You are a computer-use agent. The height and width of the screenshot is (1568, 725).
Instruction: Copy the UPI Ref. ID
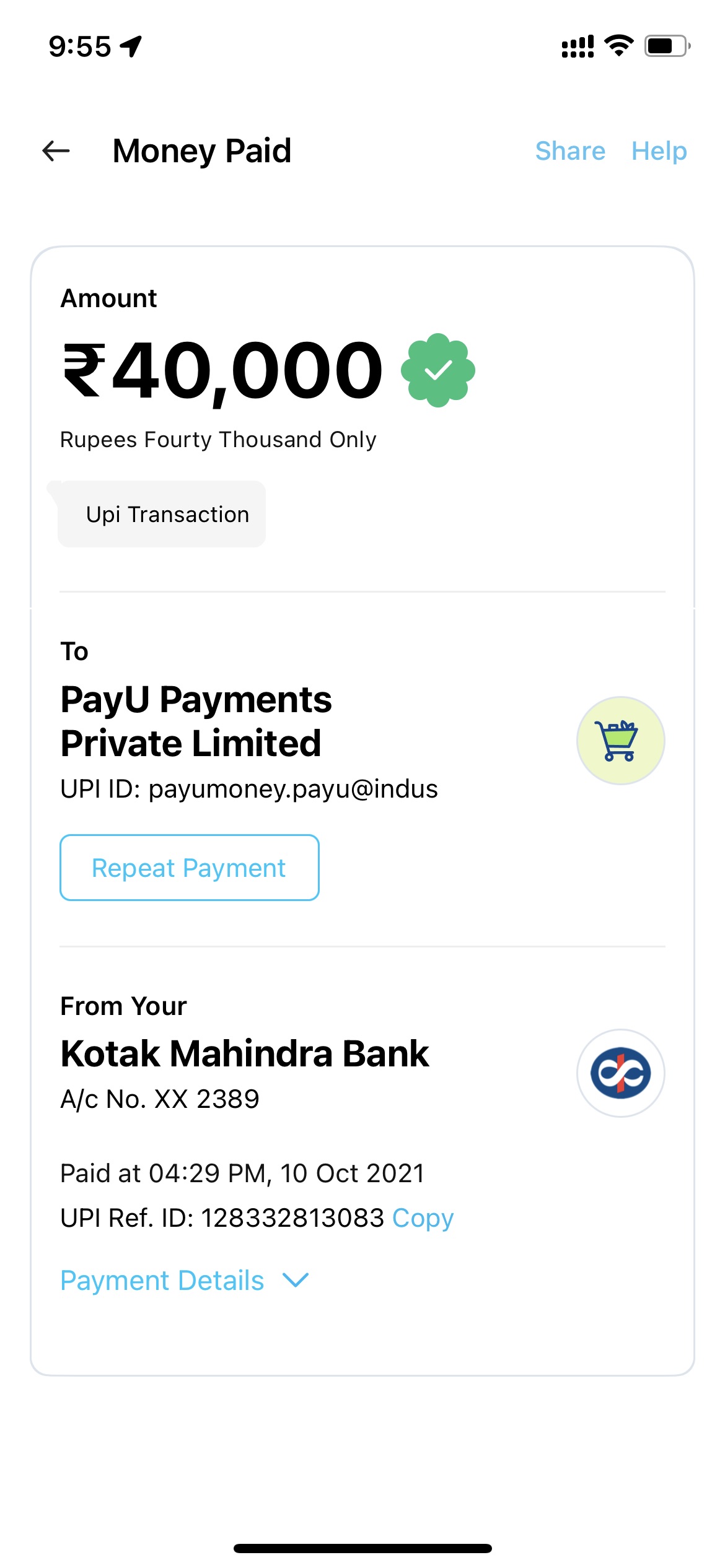pyautogui.click(x=423, y=1217)
